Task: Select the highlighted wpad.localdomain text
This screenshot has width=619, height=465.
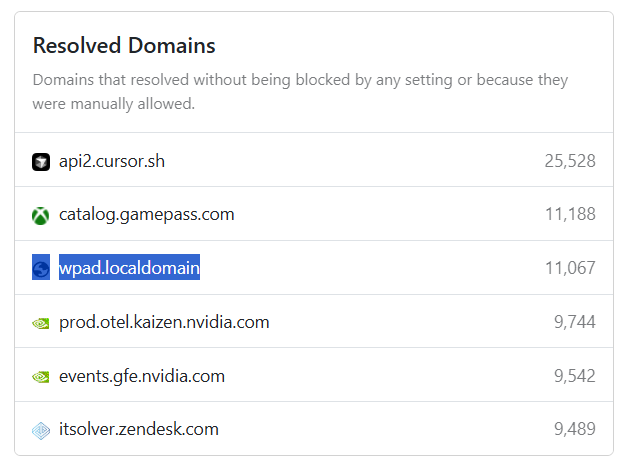Action: [x=129, y=268]
